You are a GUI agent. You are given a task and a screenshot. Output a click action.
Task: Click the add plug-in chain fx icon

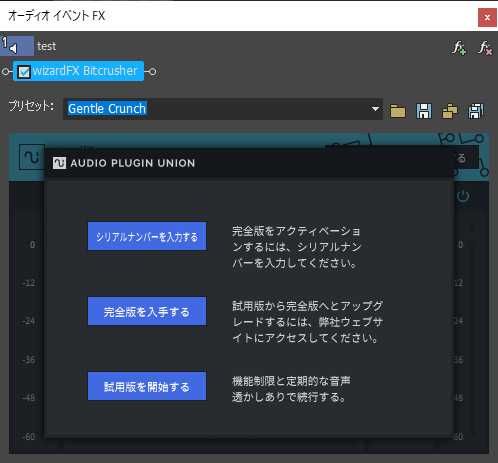459,48
